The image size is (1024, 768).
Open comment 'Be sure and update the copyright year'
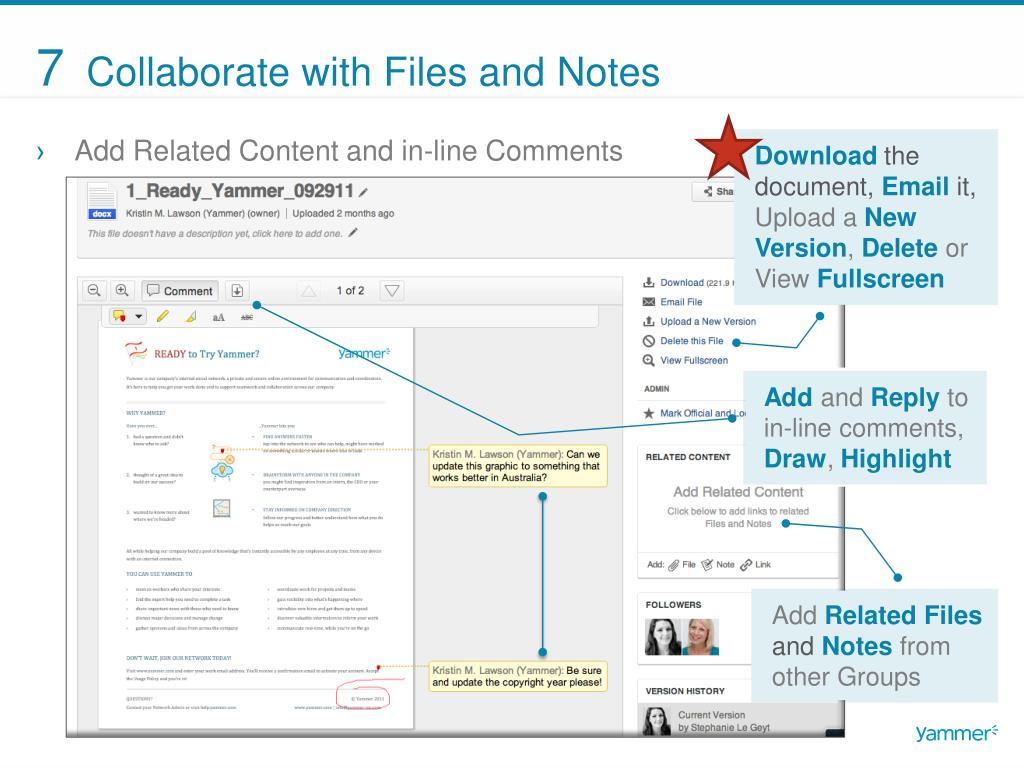pyautogui.click(x=518, y=677)
